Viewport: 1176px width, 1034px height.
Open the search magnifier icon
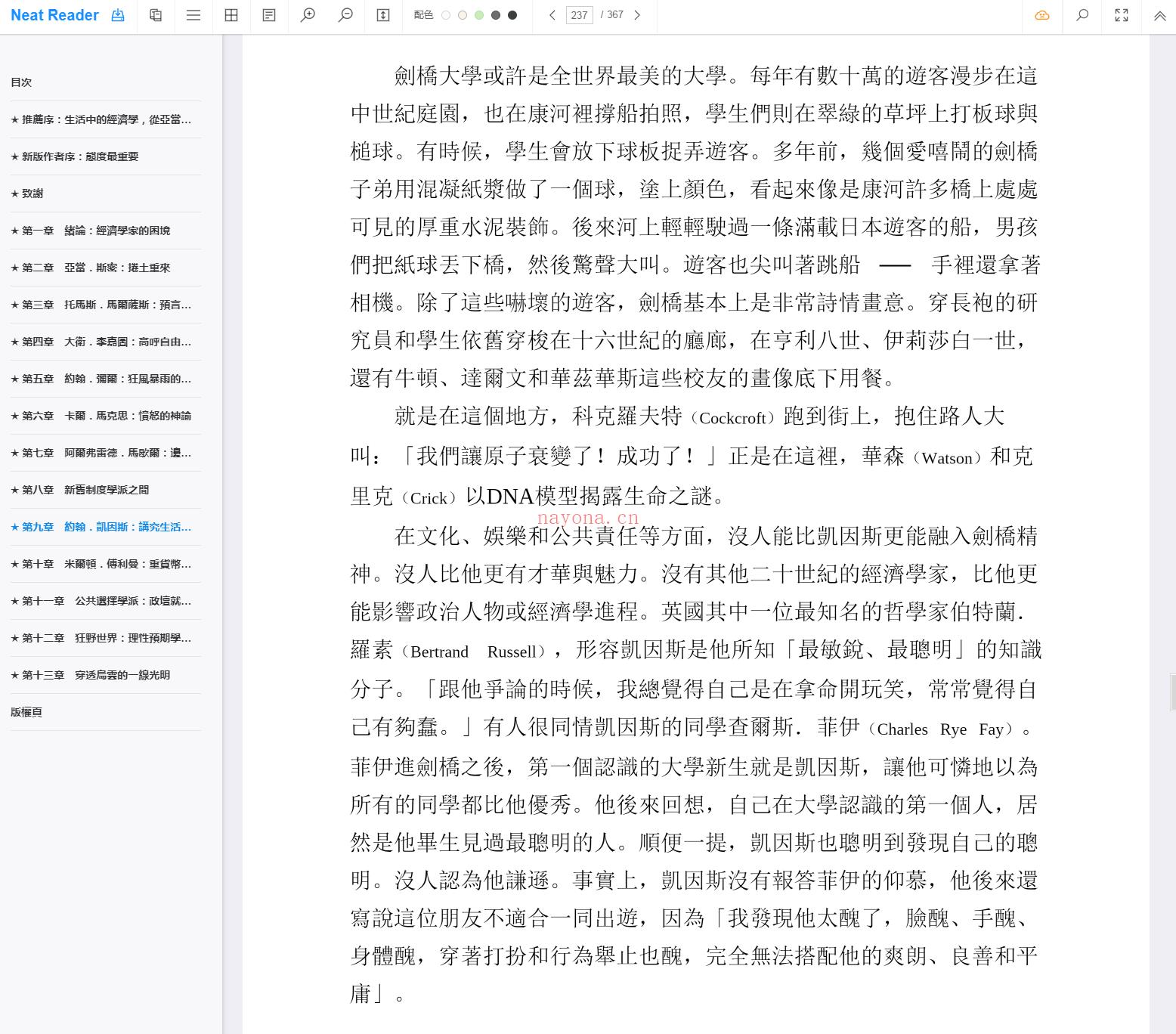coord(1082,15)
